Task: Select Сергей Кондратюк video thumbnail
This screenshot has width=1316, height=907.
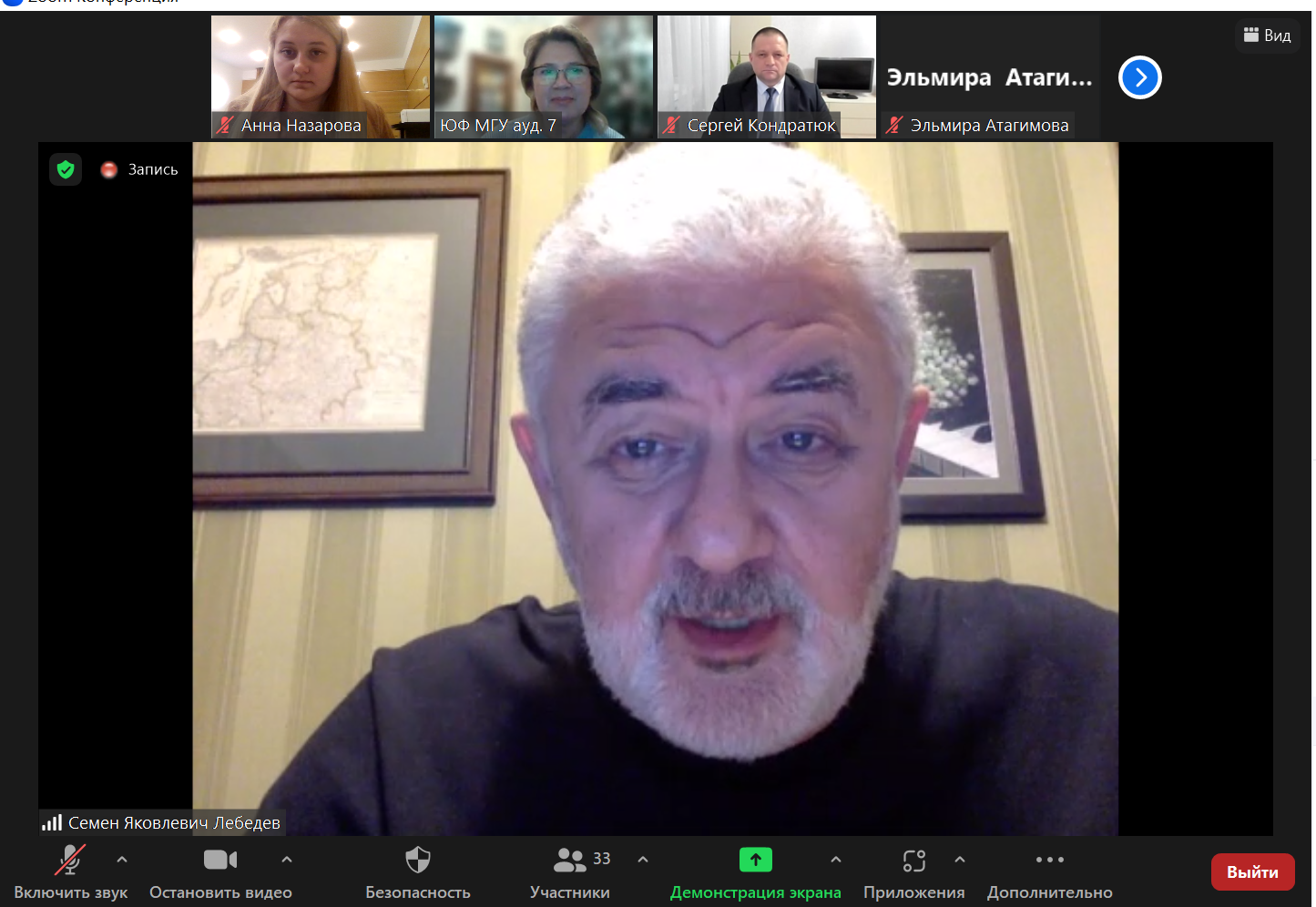Action: (x=767, y=76)
